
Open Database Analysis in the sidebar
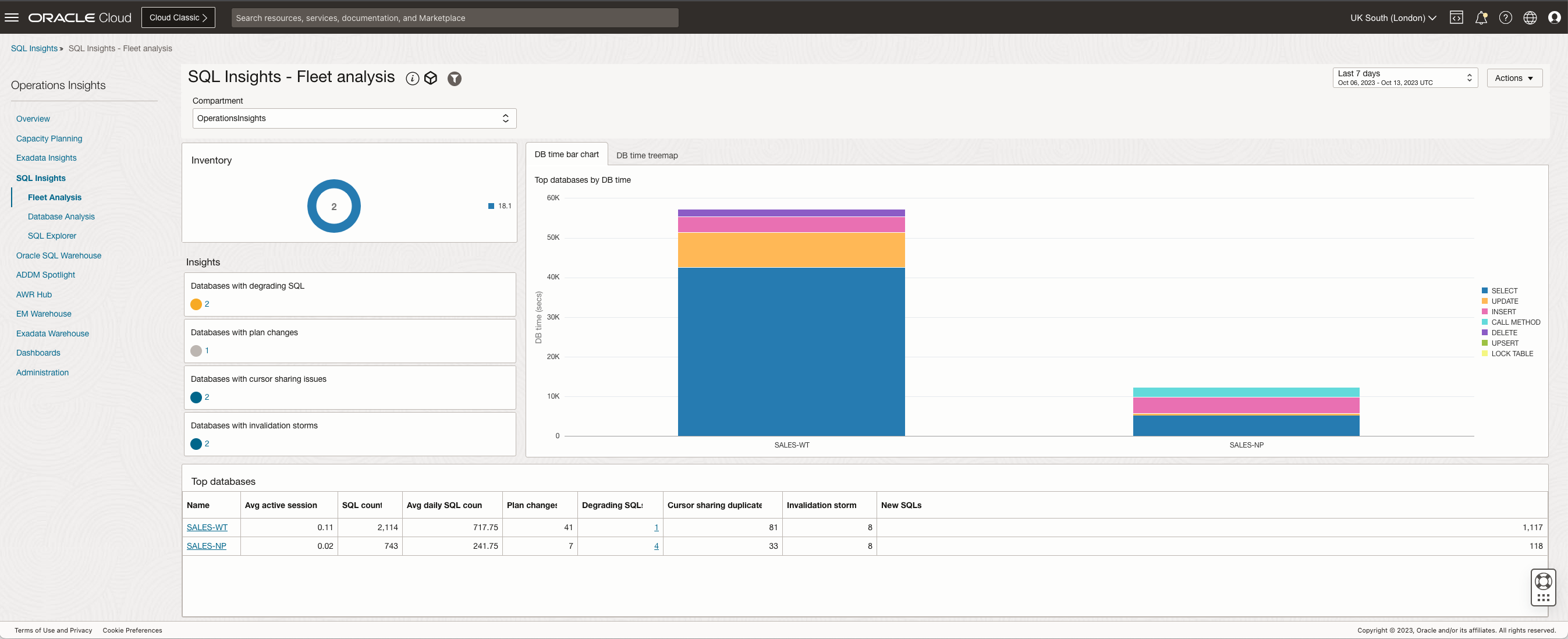click(x=61, y=216)
